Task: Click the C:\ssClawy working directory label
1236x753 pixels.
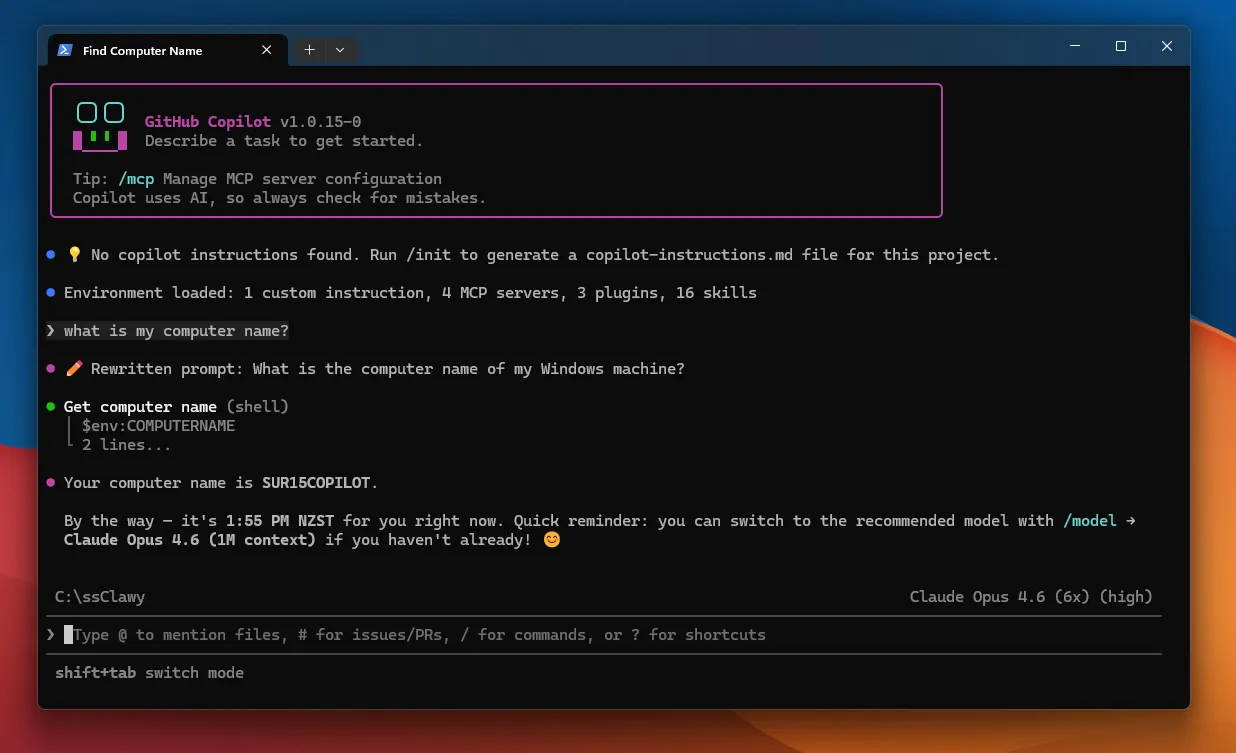Action: coord(100,597)
